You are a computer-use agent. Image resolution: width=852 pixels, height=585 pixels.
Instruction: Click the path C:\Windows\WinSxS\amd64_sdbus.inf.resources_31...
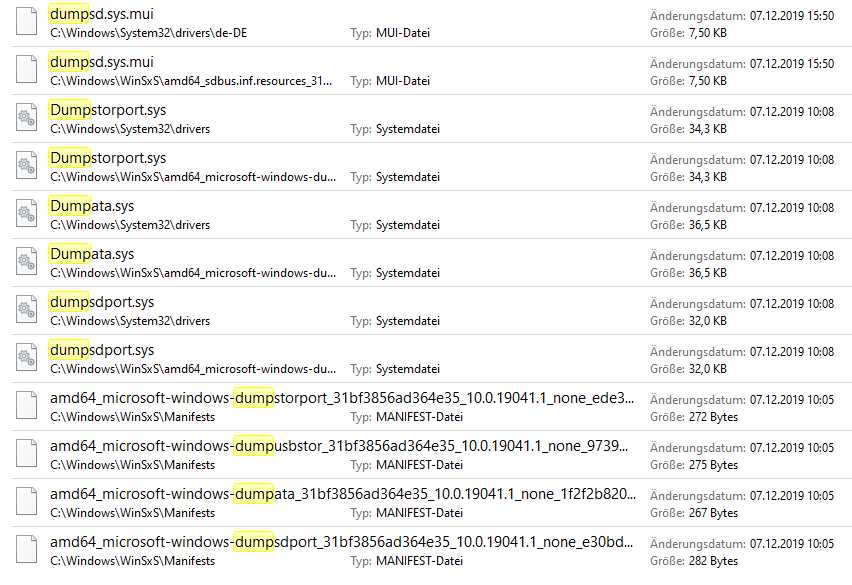pos(191,81)
